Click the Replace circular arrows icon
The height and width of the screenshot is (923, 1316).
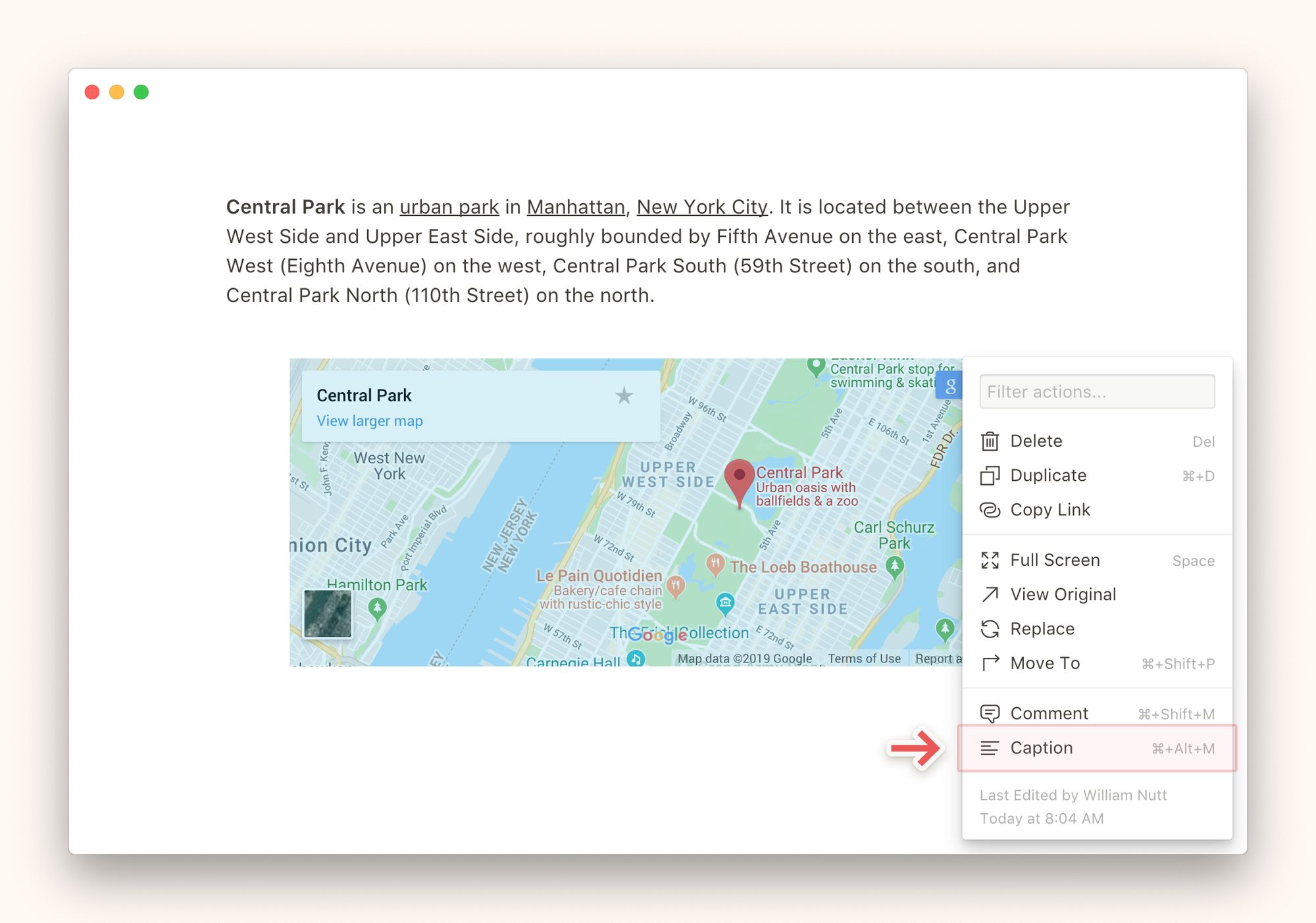coord(990,629)
